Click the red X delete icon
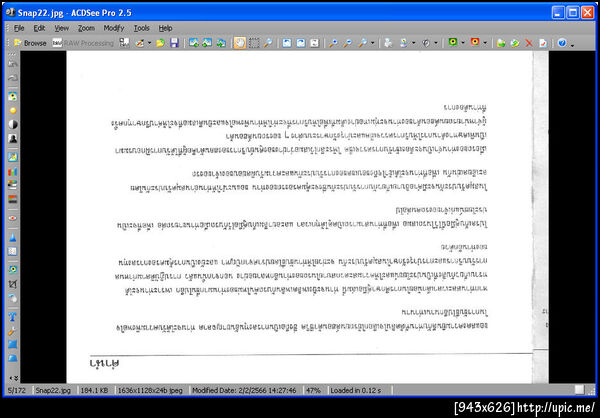This screenshot has width=600, height=418. pos(529,43)
